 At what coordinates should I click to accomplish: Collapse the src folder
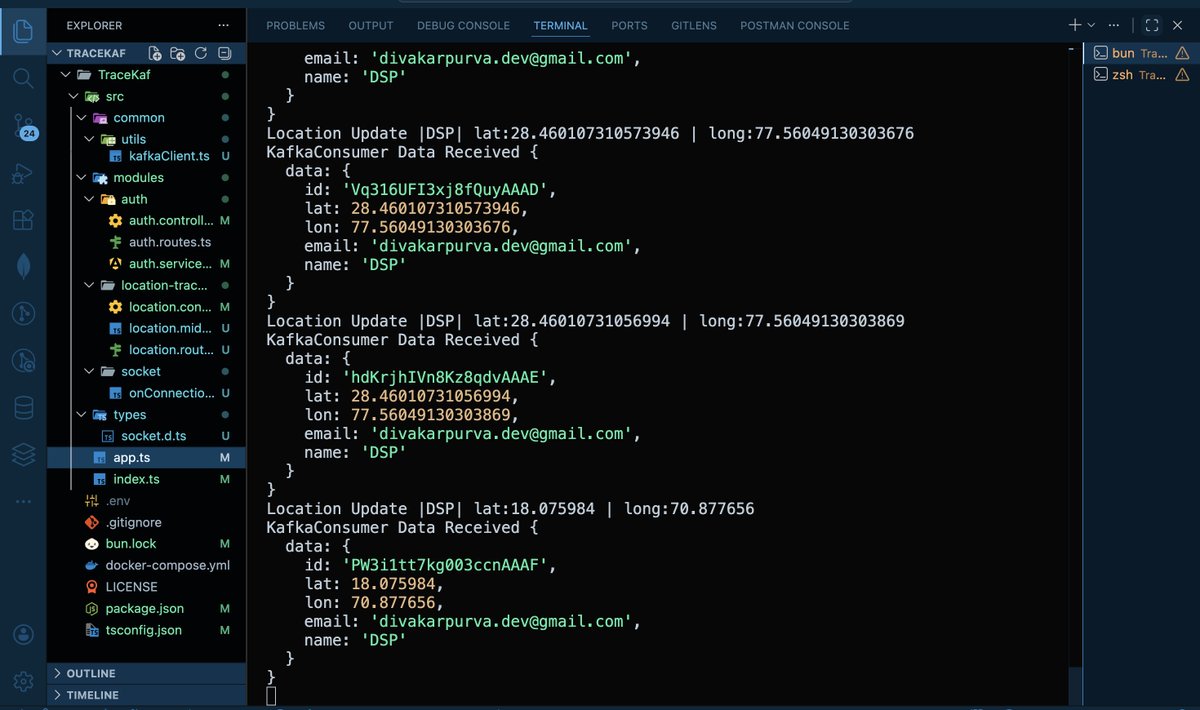tap(74, 96)
